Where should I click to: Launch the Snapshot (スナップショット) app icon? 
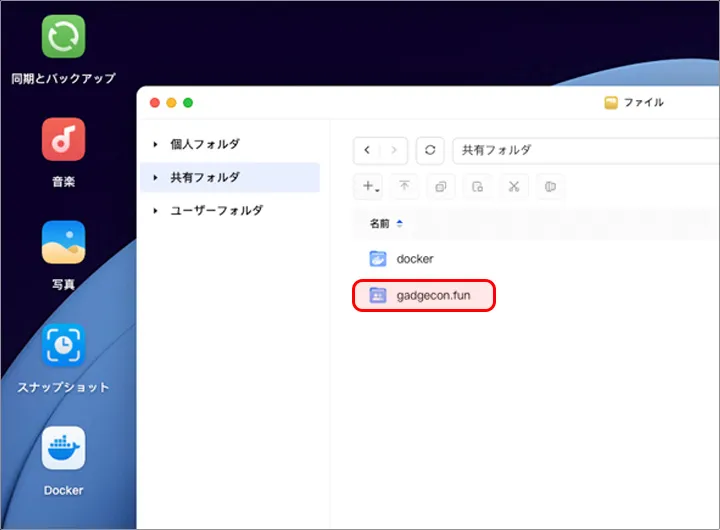click(x=63, y=345)
